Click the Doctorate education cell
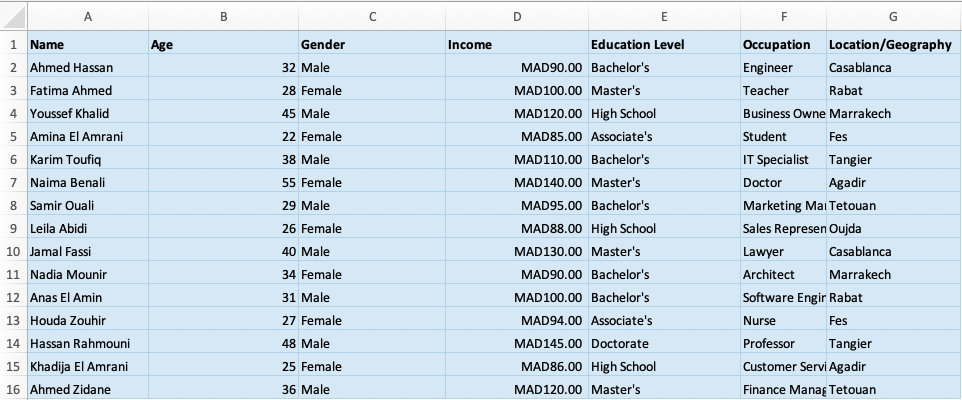 [x=664, y=344]
